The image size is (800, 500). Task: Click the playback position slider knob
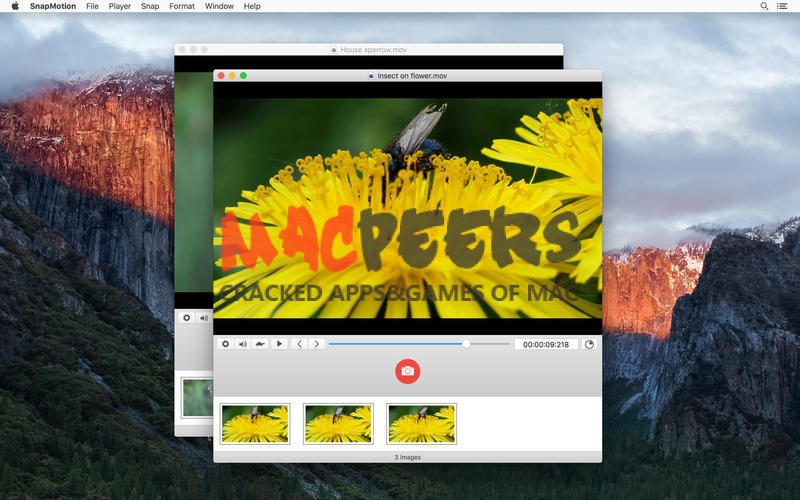(x=466, y=344)
